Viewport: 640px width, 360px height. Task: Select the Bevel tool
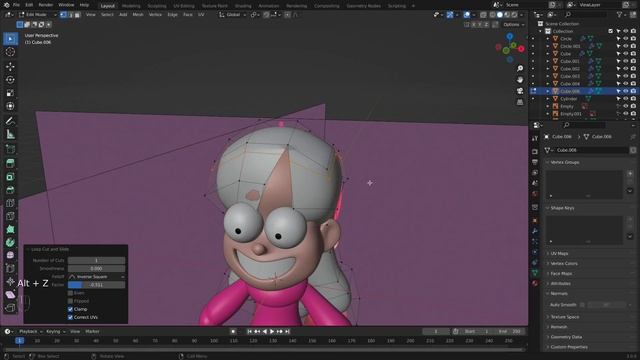(10, 190)
